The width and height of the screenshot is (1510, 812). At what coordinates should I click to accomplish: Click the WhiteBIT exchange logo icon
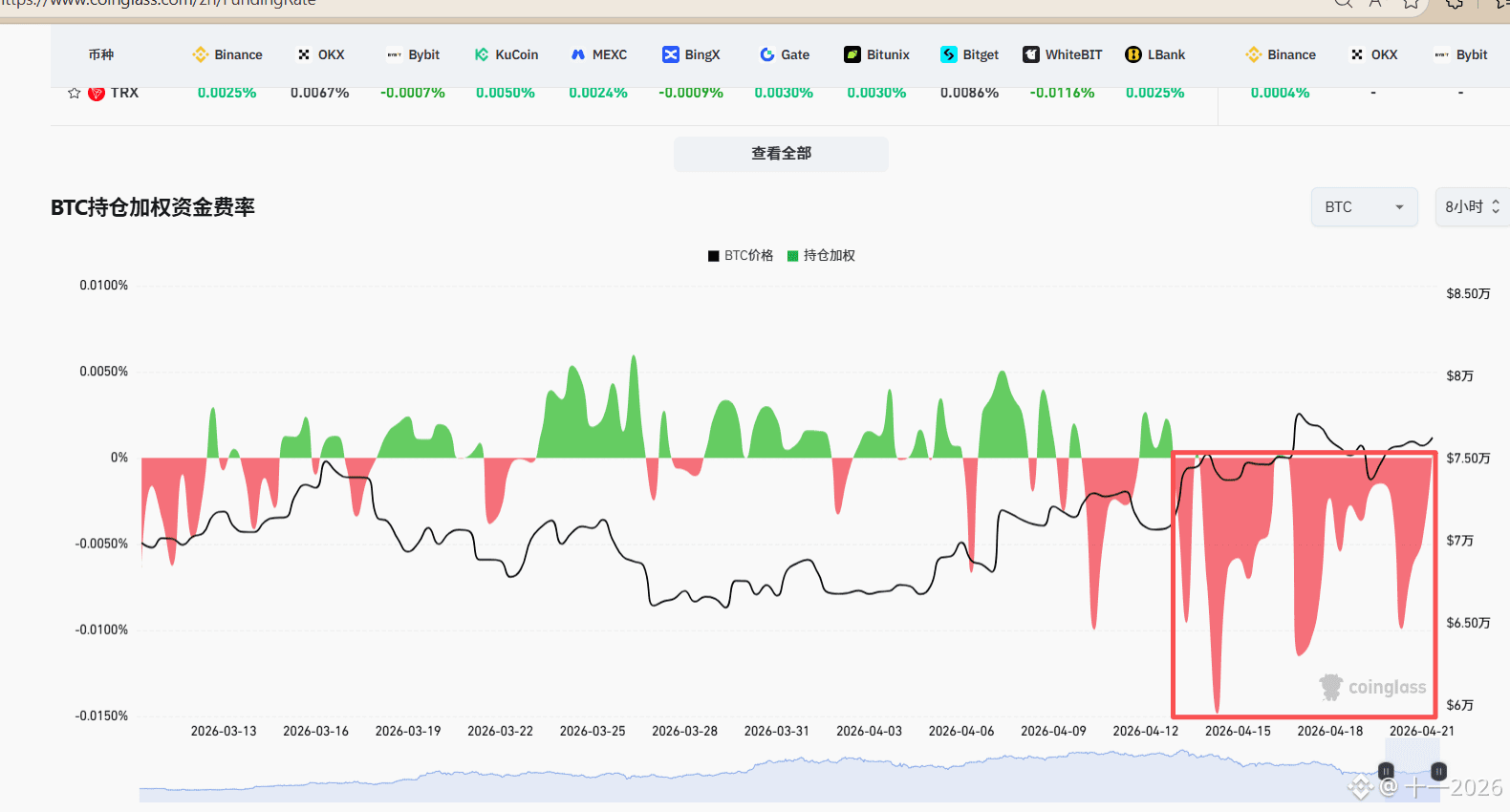click(1031, 54)
